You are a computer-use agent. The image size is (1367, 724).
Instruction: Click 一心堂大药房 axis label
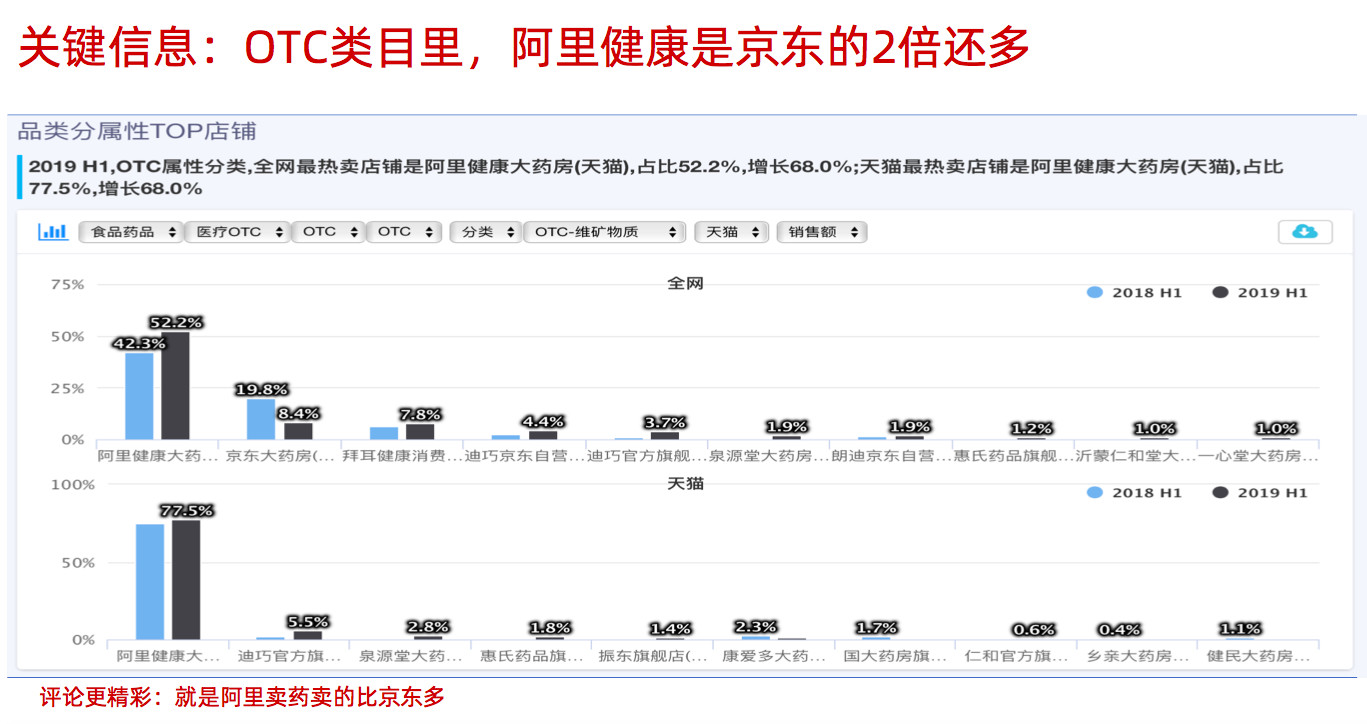click(x=1258, y=456)
